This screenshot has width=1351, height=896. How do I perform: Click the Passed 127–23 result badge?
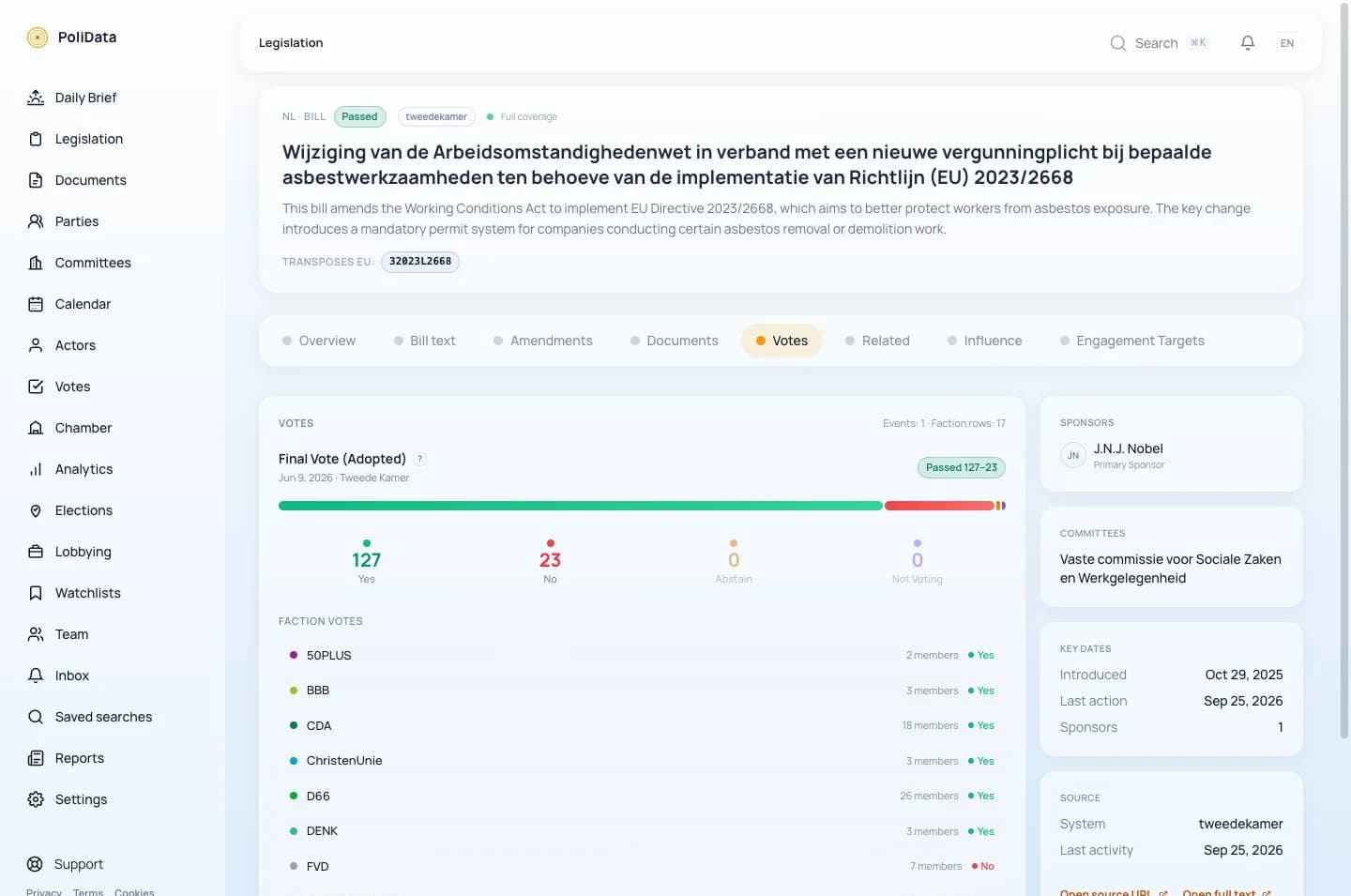[962, 467]
